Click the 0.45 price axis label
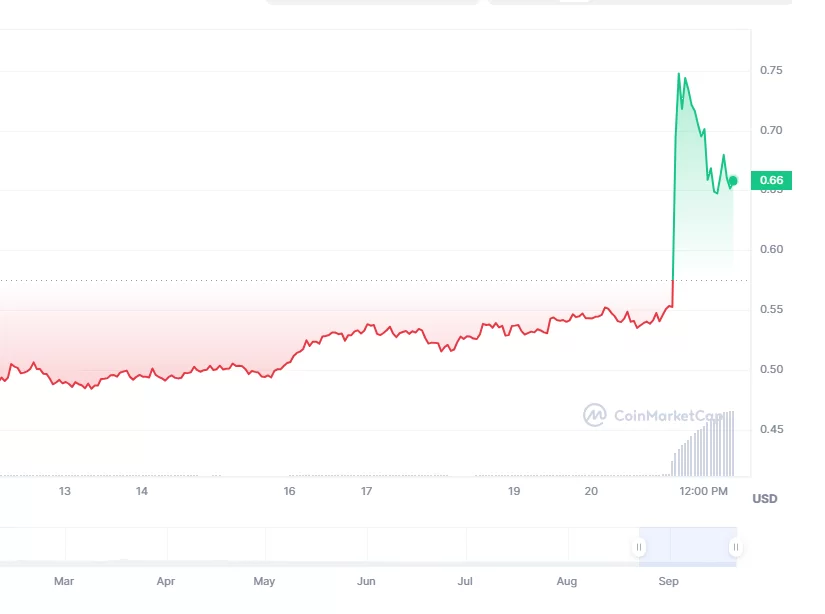The height and width of the screenshot is (614, 825). [770, 430]
